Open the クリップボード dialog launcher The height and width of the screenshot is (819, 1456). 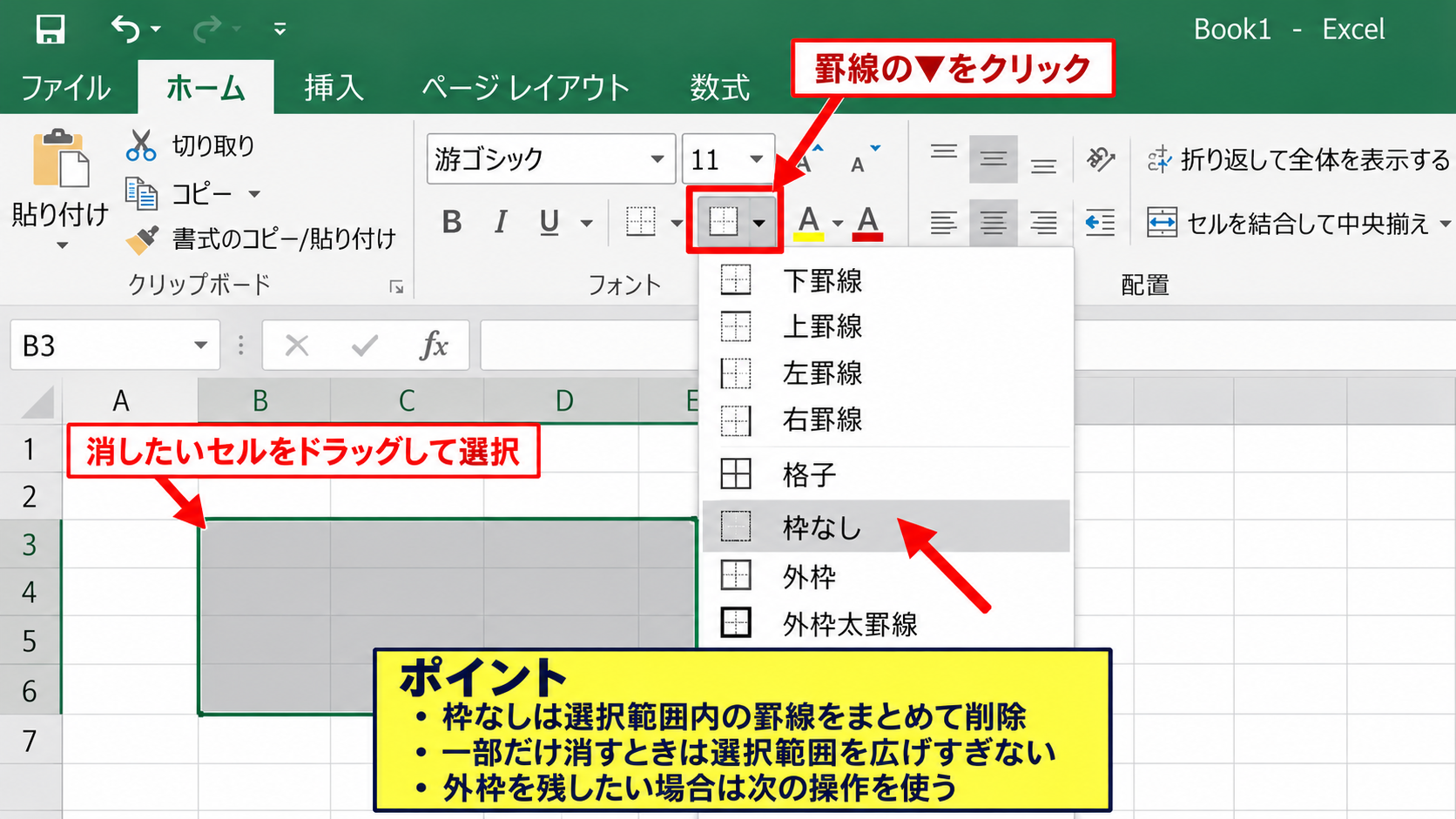point(396,286)
